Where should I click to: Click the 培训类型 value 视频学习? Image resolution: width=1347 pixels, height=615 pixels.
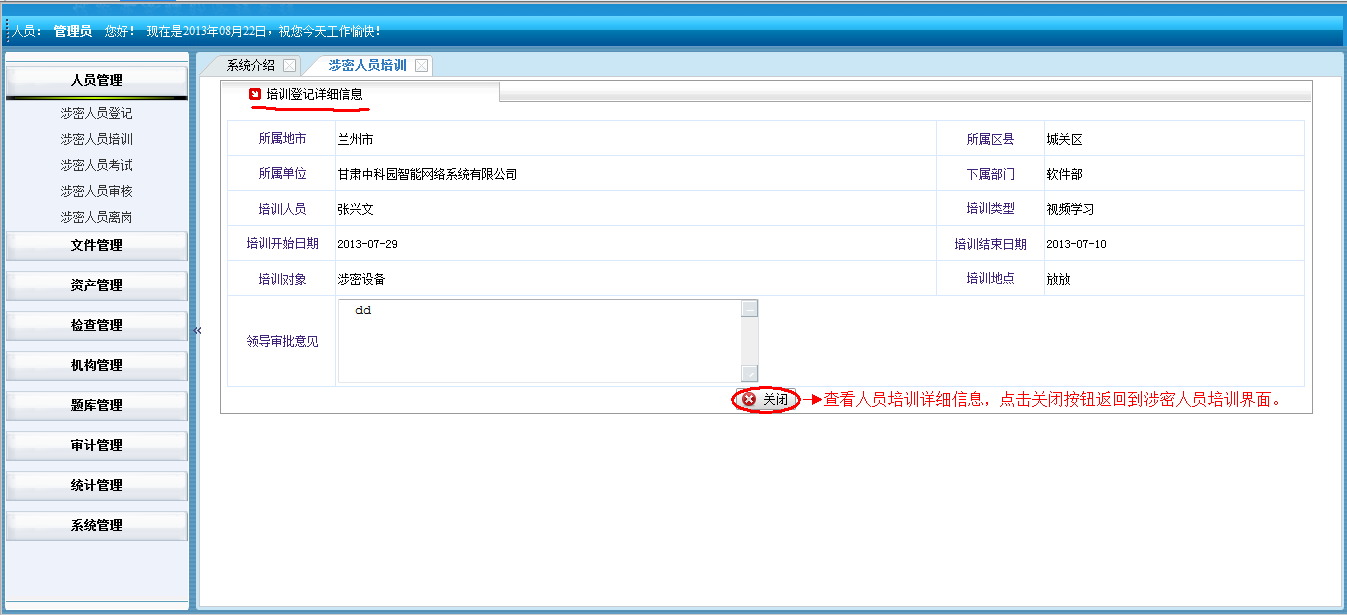coord(1071,209)
